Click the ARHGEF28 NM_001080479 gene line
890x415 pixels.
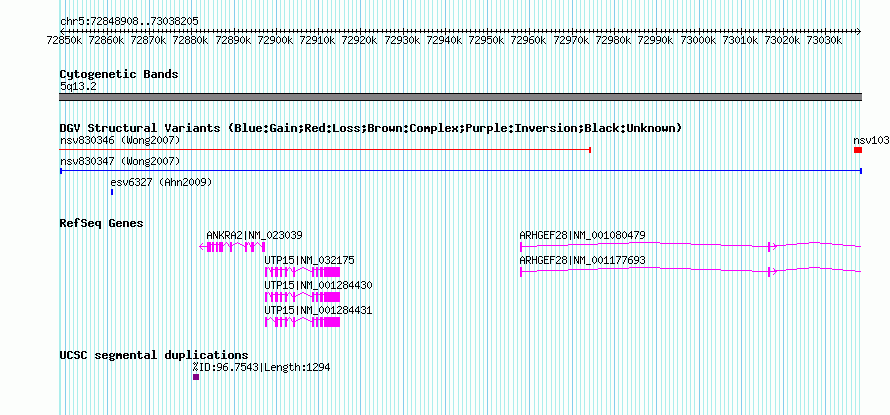(x=691, y=246)
